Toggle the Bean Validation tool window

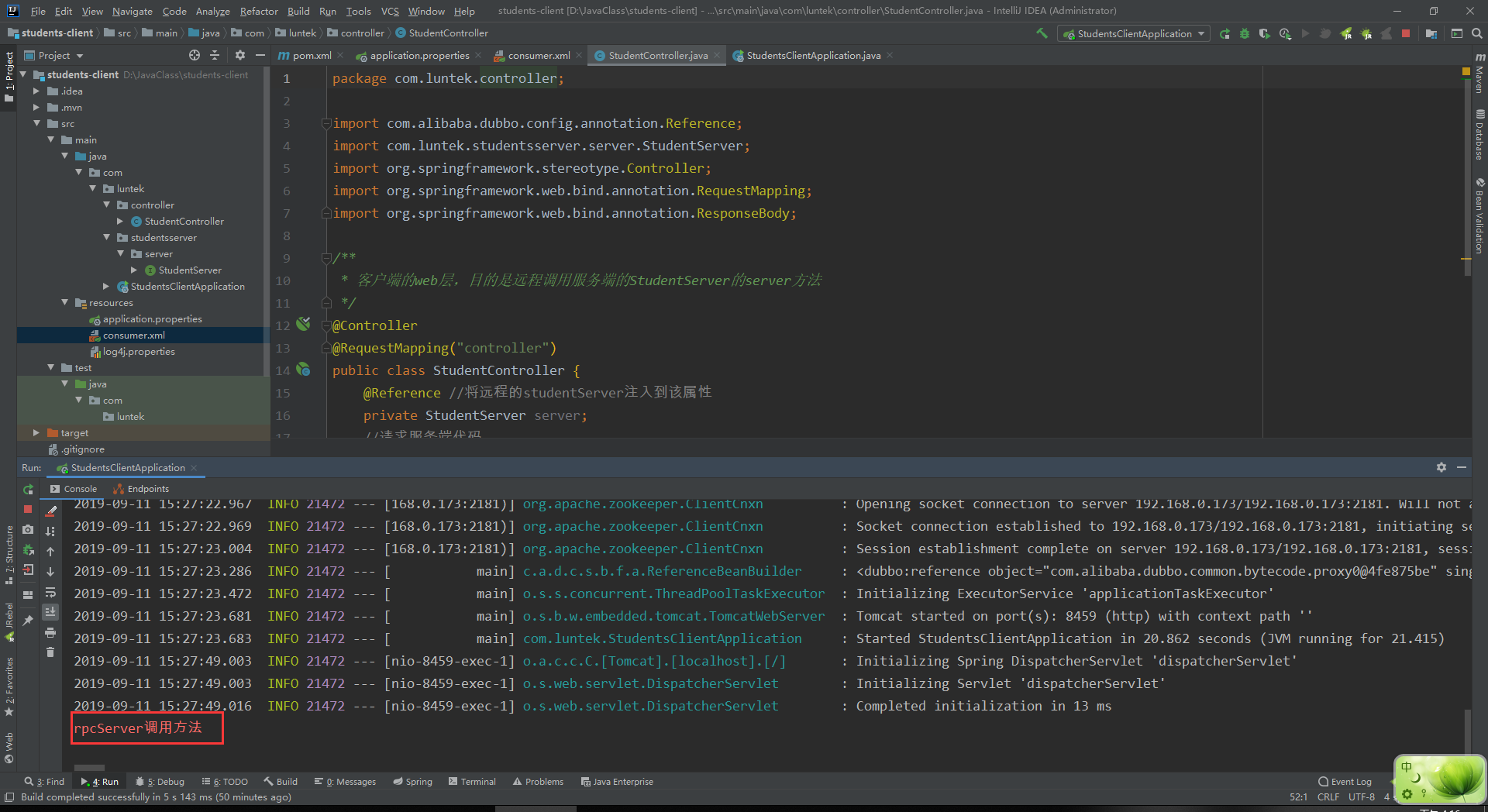(1479, 215)
